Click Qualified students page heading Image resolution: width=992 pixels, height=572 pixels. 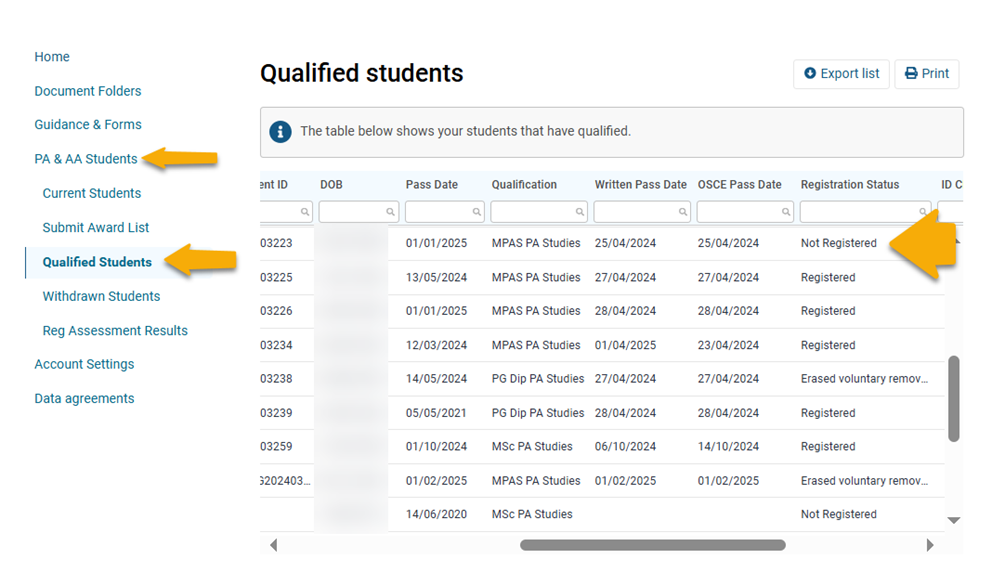tap(361, 73)
